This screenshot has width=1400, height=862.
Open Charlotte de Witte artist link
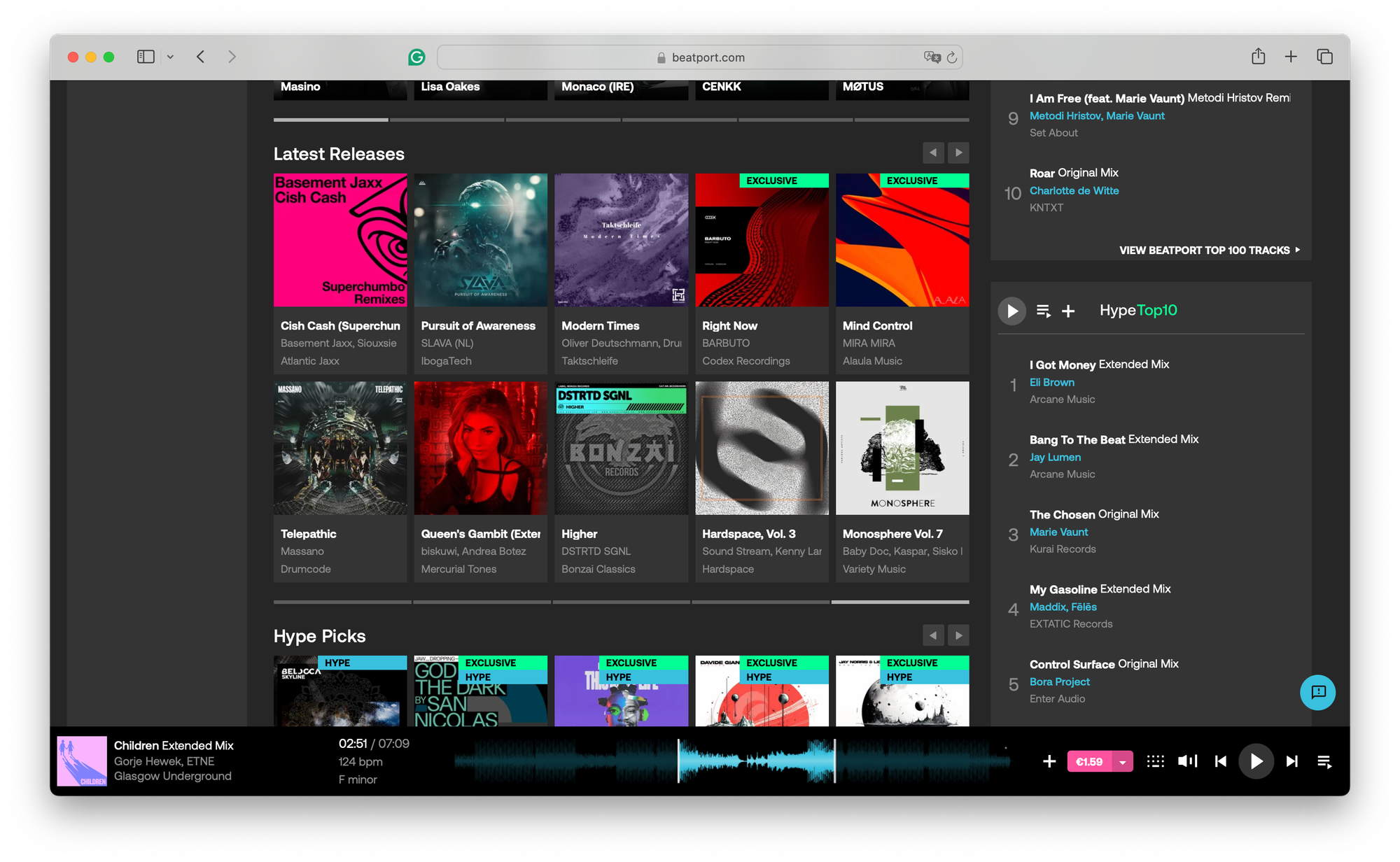1074,190
